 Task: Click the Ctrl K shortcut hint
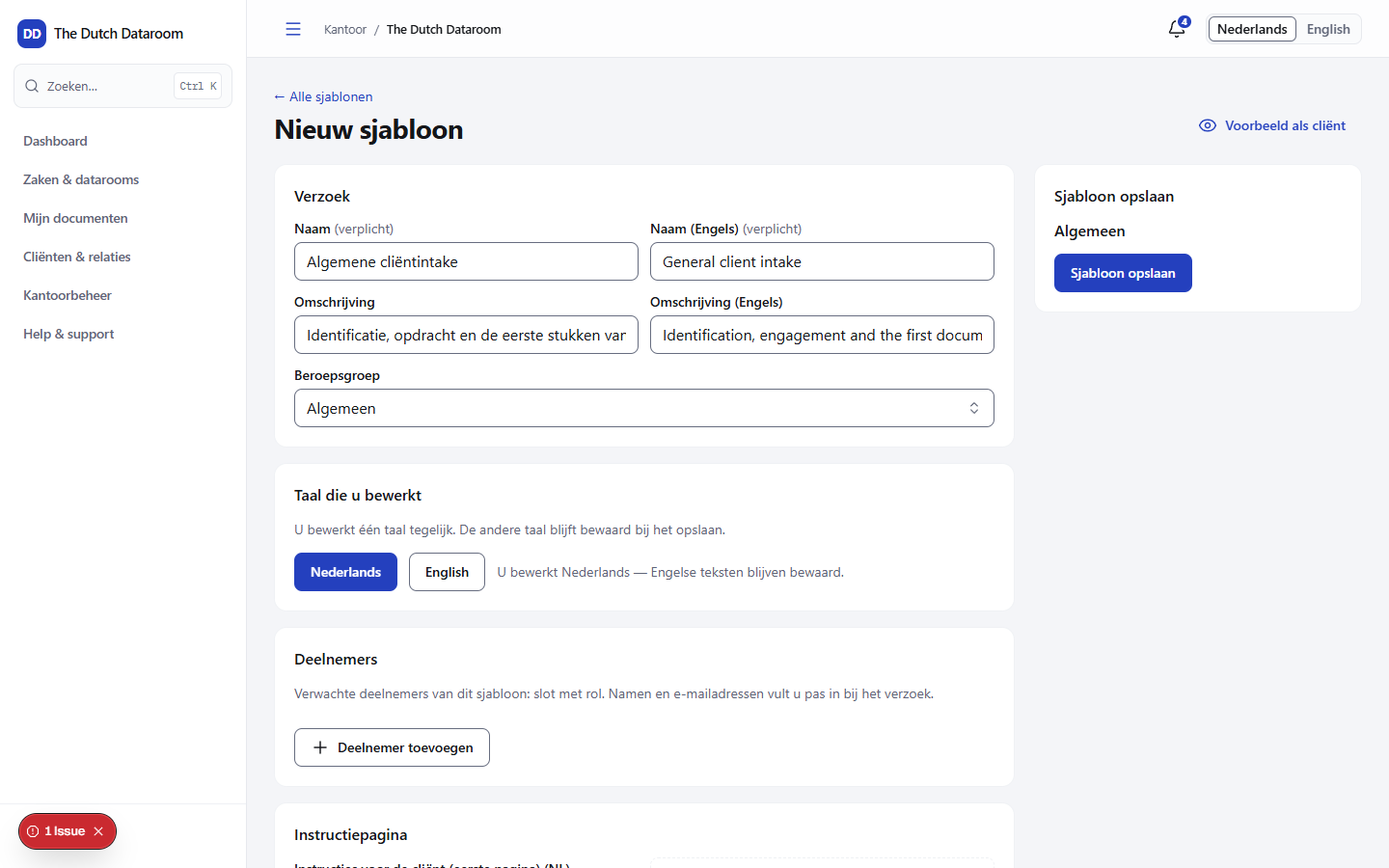(x=198, y=86)
